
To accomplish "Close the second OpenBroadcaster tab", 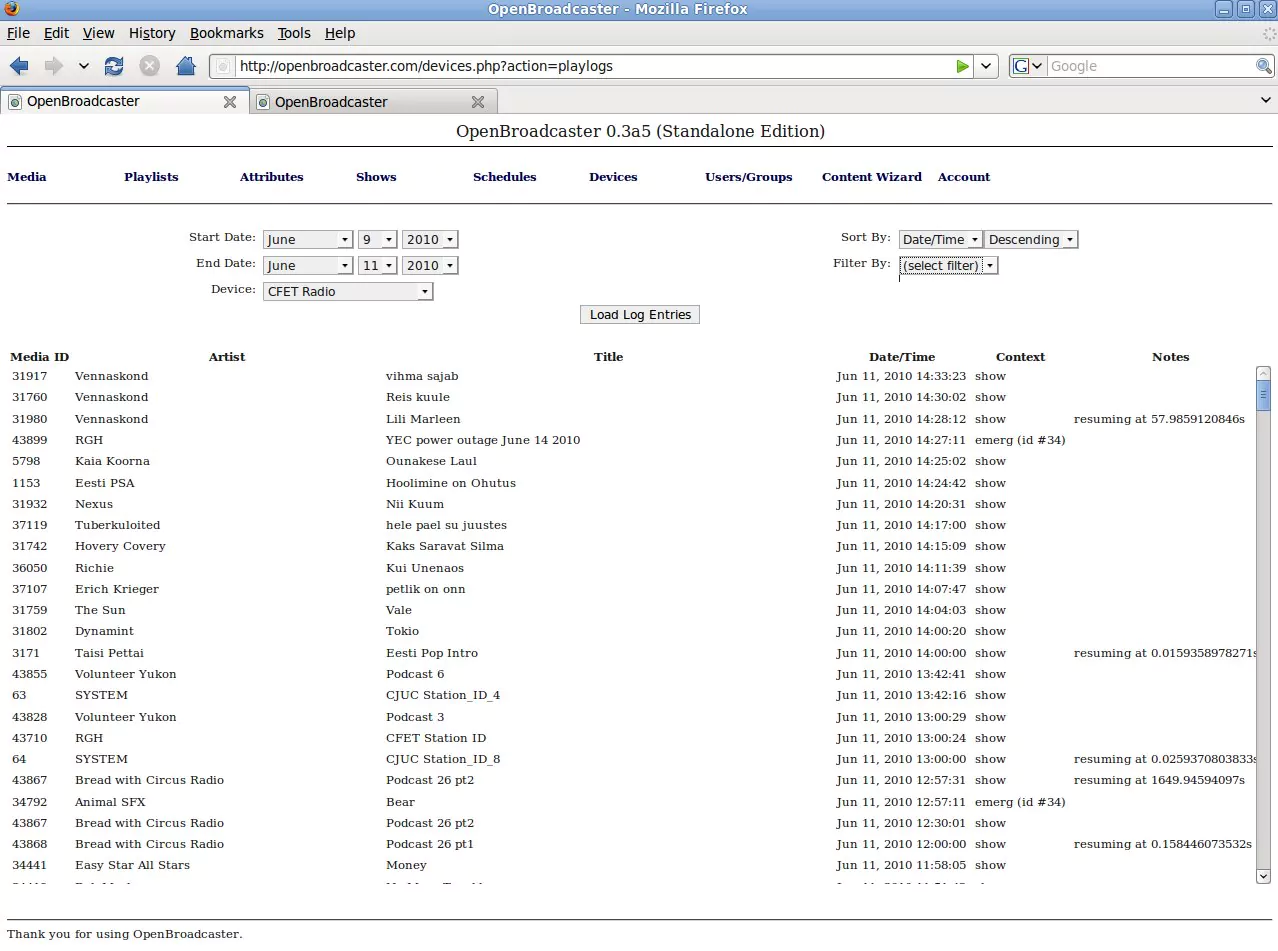I will pyautogui.click(x=478, y=102).
